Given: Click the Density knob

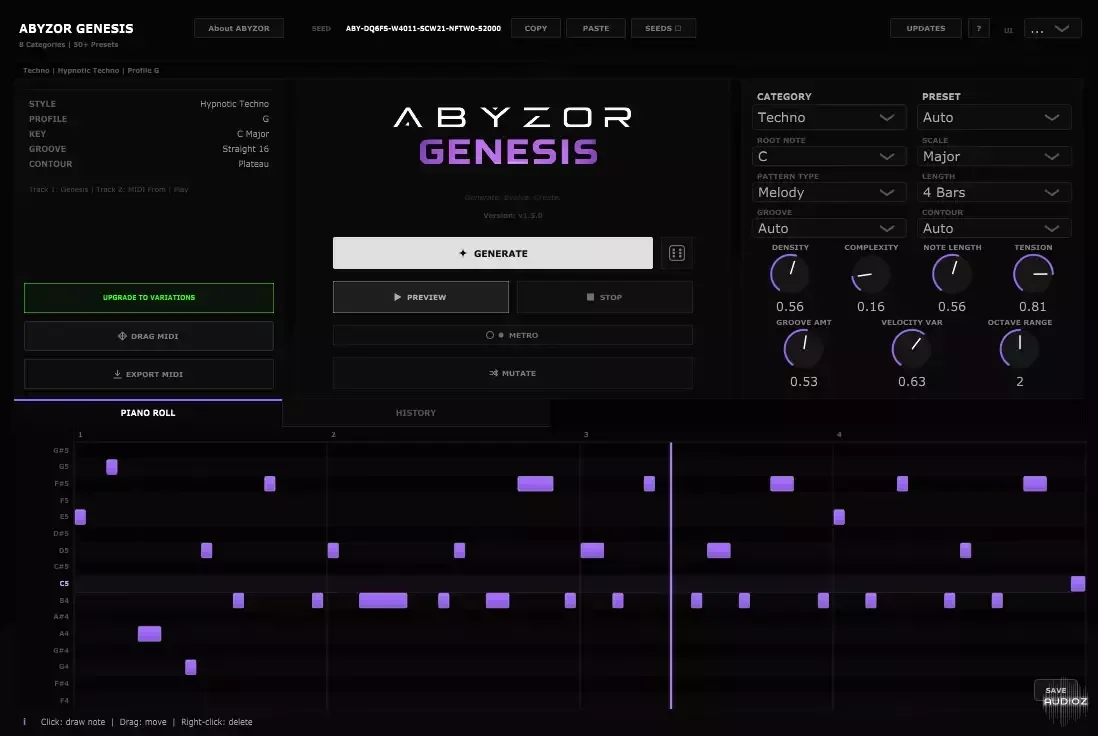Looking at the screenshot, I should 790,274.
